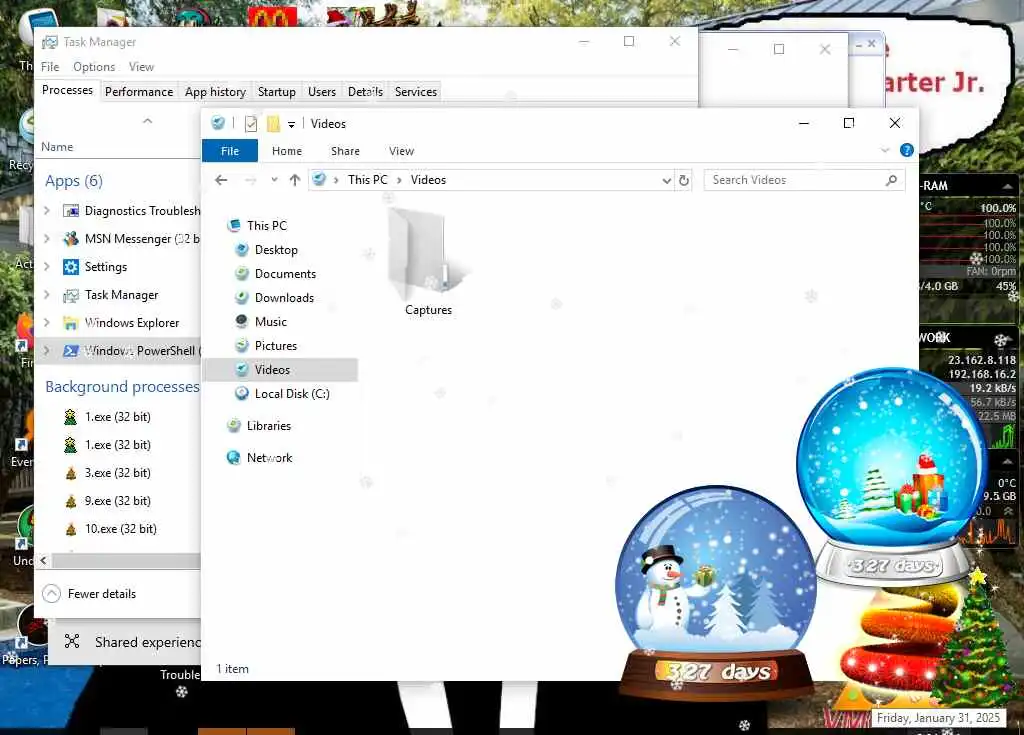Image resolution: width=1024 pixels, height=735 pixels.
Task: Open the address bar history dropdown
Action: click(666, 181)
